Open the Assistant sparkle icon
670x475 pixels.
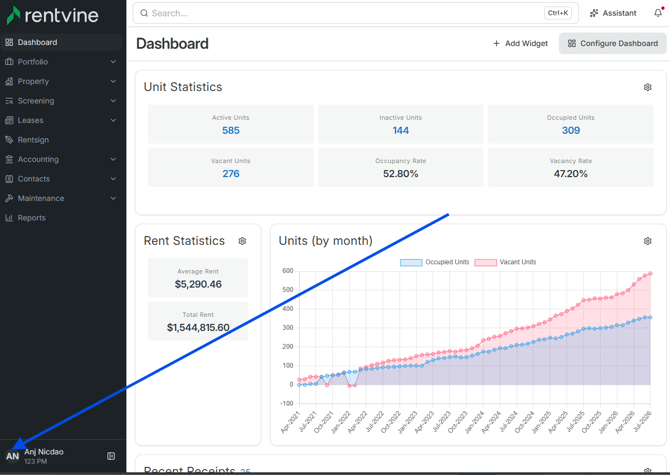[594, 13]
